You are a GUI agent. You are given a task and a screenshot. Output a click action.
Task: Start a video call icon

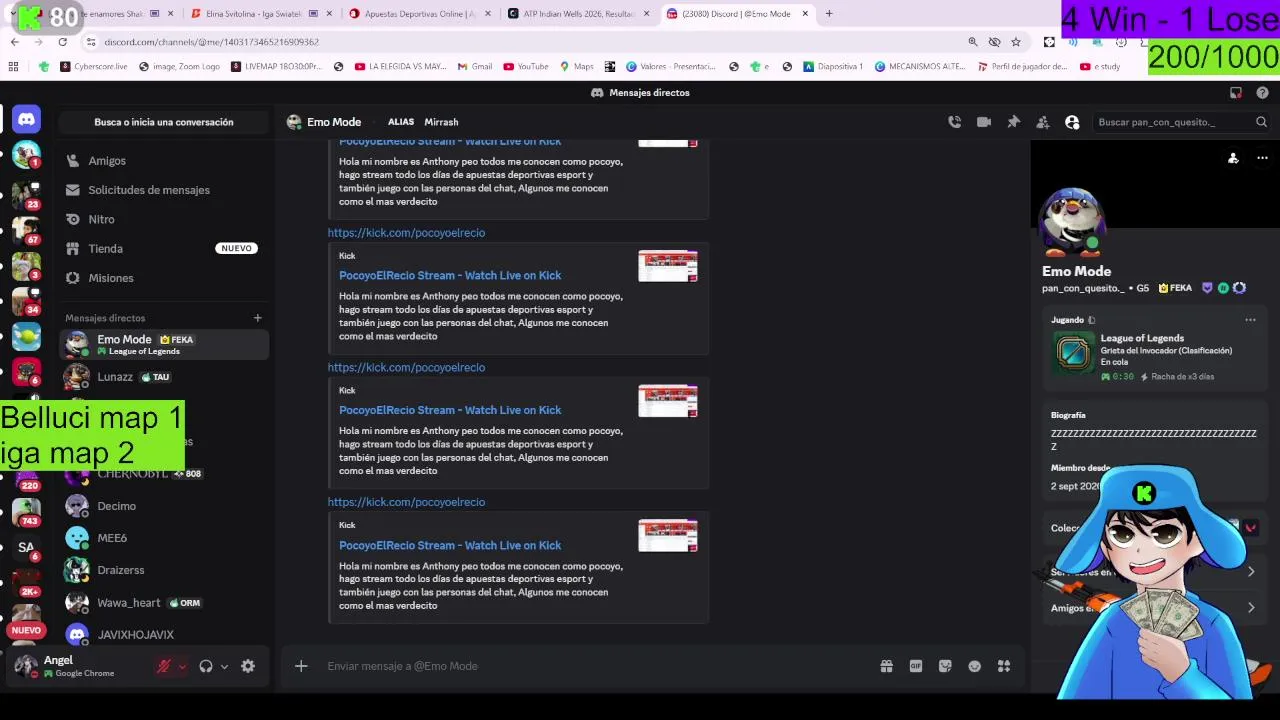(984, 122)
